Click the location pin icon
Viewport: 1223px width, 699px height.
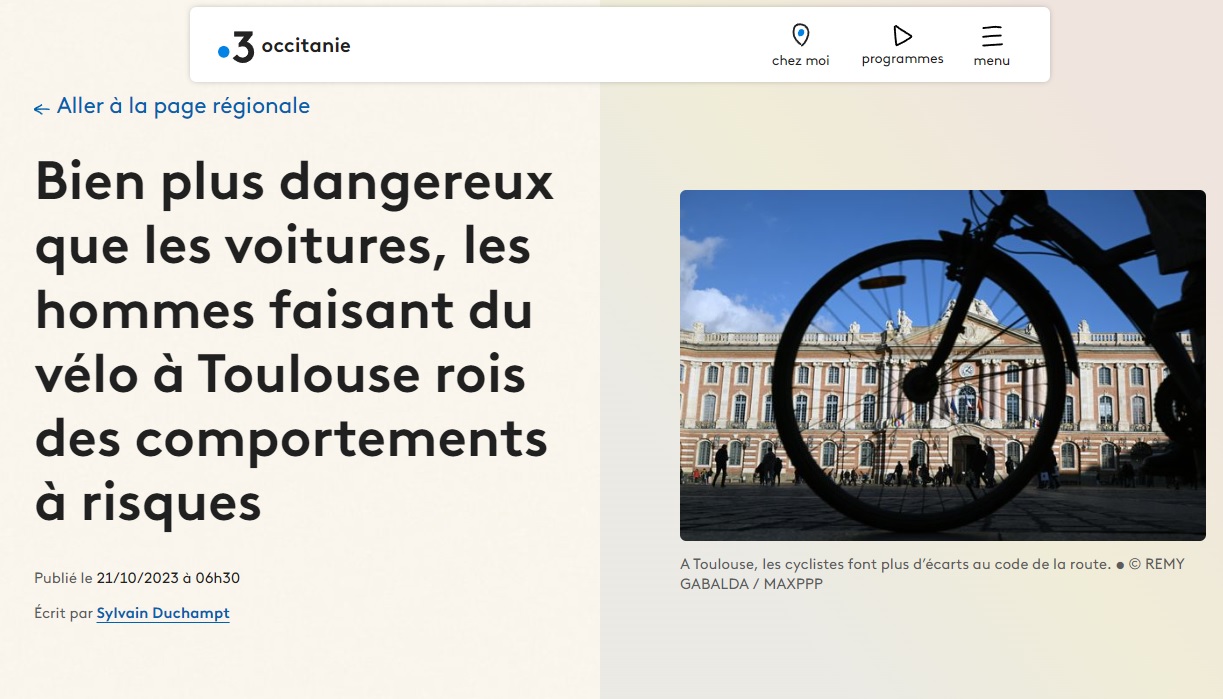[800, 36]
